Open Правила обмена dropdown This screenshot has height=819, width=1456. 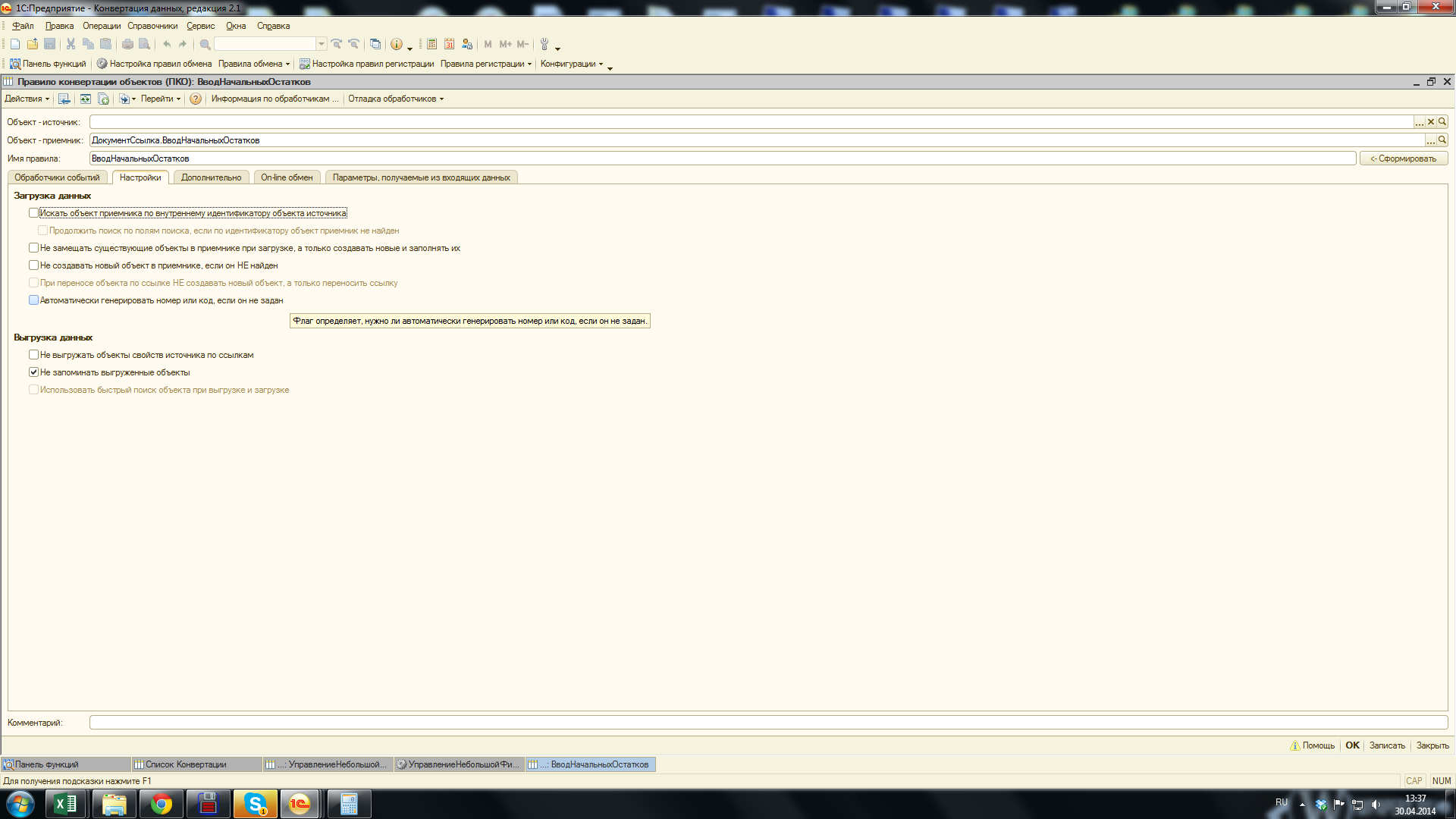coord(254,64)
